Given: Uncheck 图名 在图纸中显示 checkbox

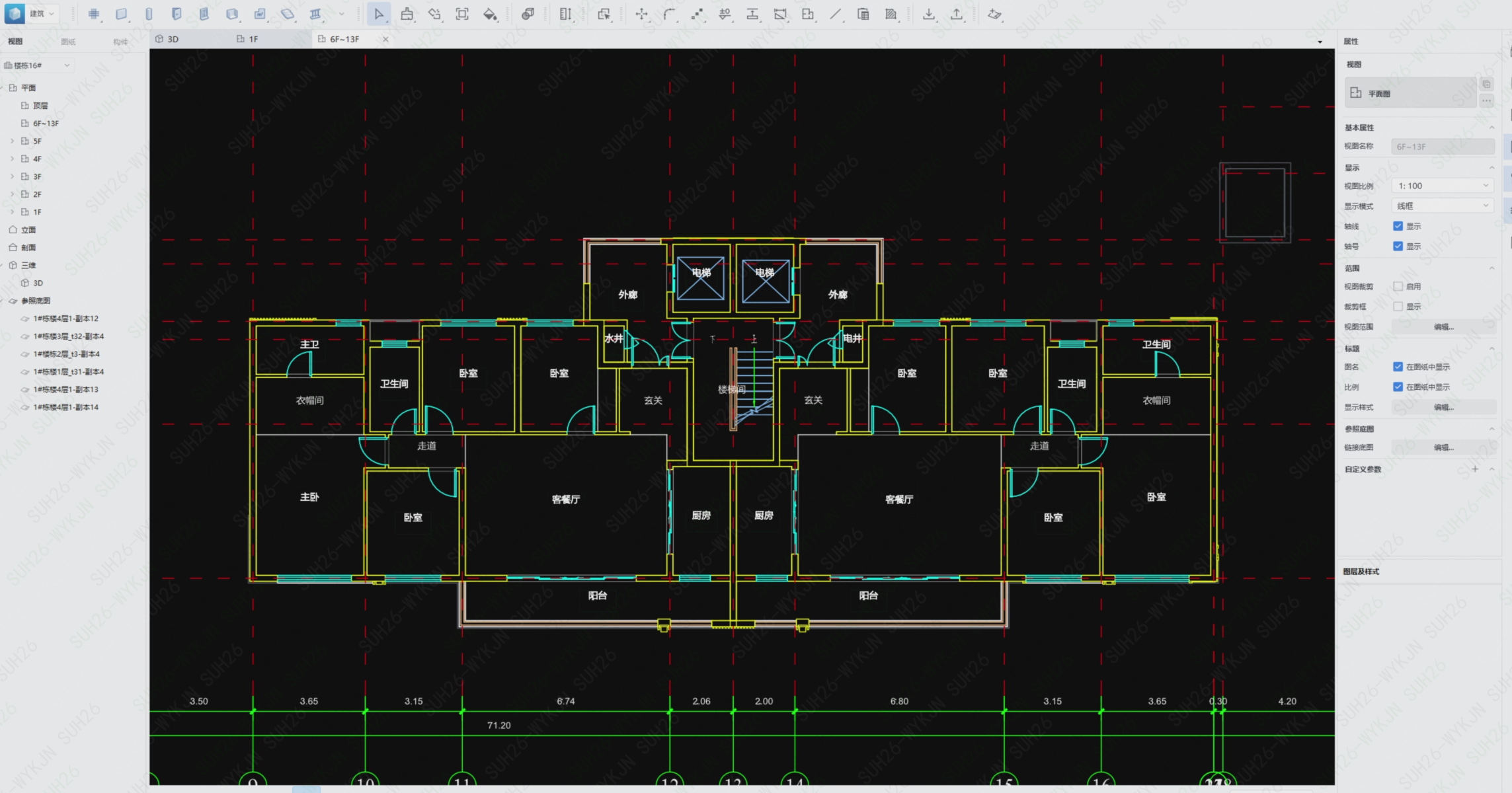Looking at the screenshot, I should point(1398,367).
